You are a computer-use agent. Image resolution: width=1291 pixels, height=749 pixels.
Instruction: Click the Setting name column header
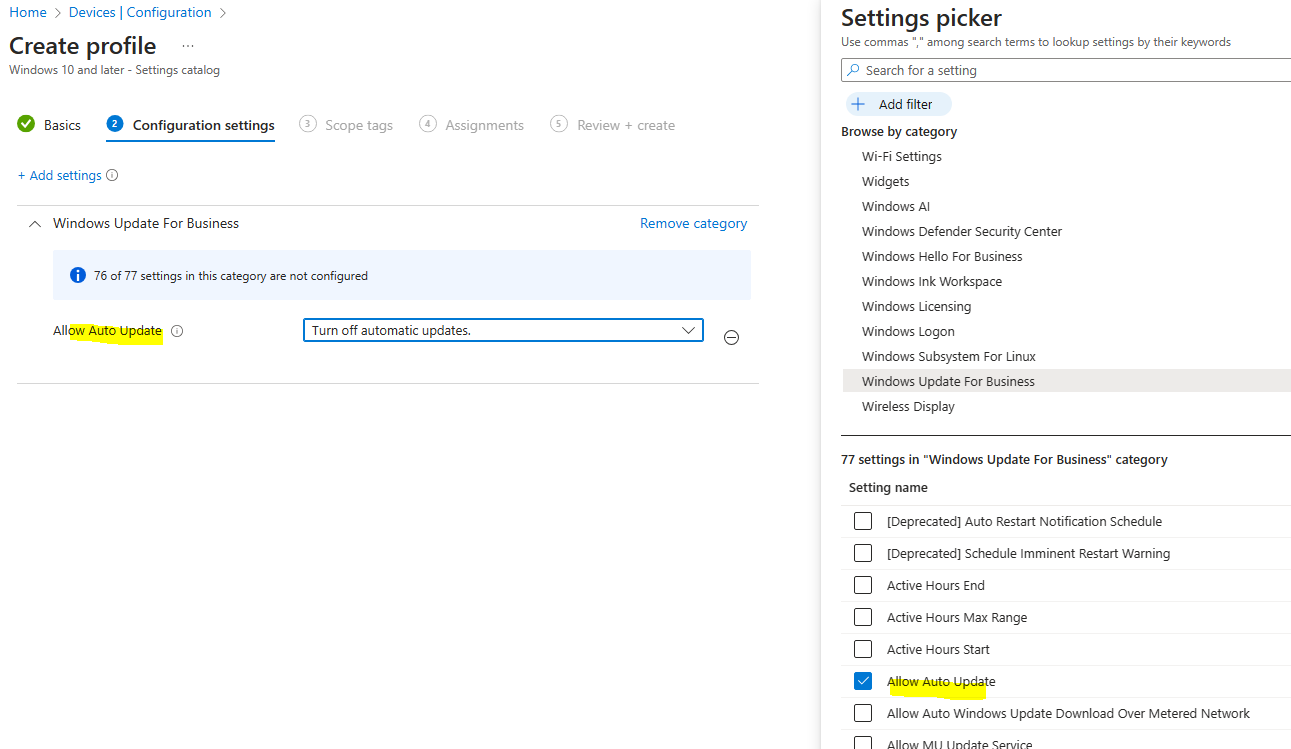888,487
